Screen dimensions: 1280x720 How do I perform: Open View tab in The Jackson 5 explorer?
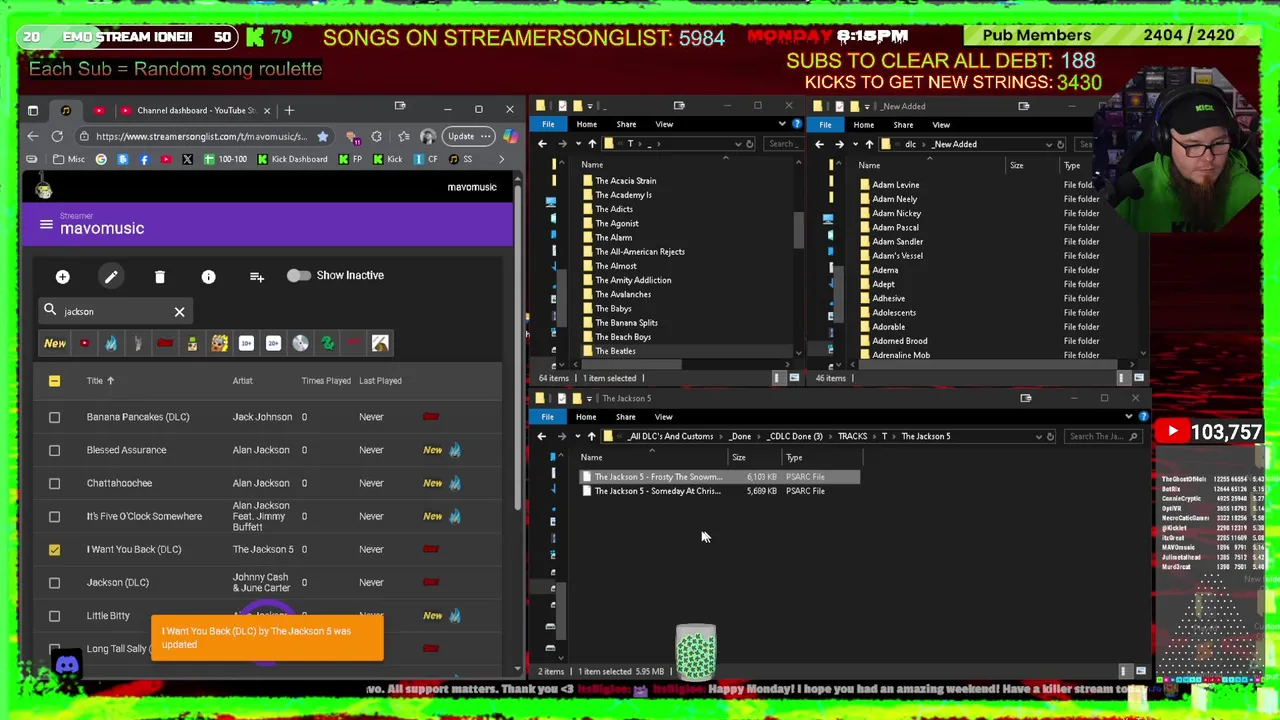(663, 417)
